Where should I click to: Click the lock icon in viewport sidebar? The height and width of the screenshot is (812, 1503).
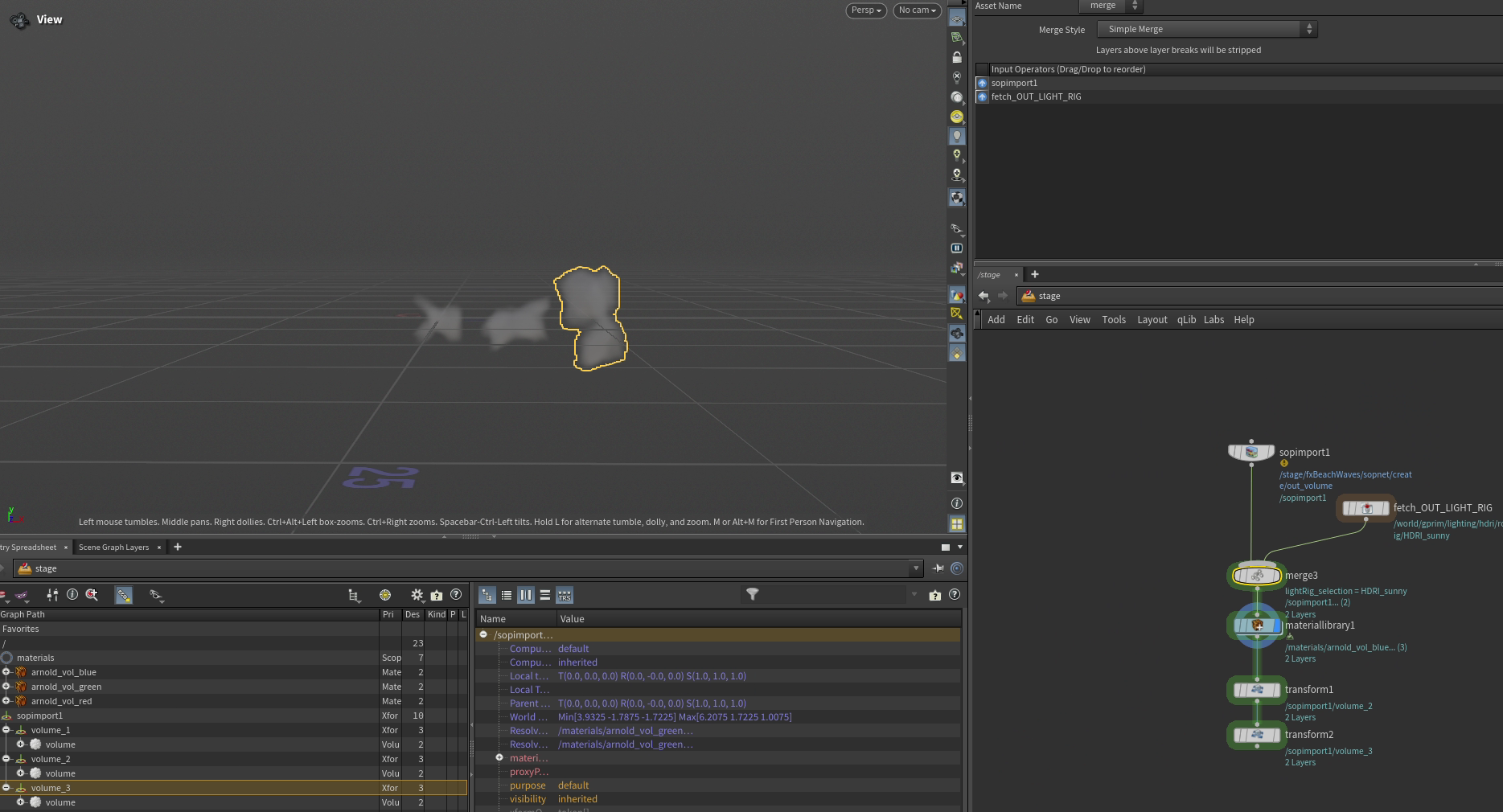click(x=956, y=57)
